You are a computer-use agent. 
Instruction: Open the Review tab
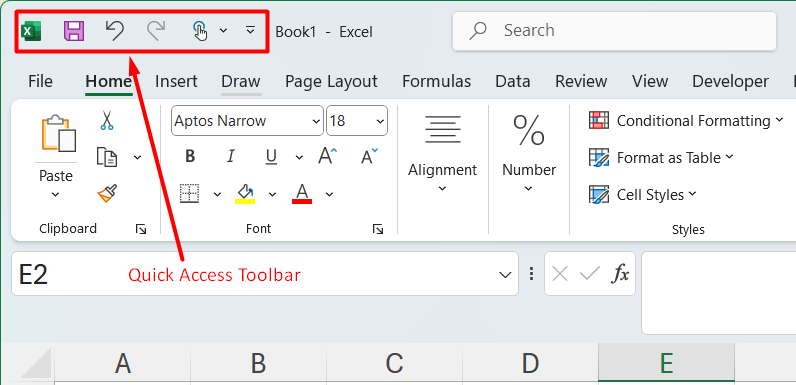[x=581, y=81]
